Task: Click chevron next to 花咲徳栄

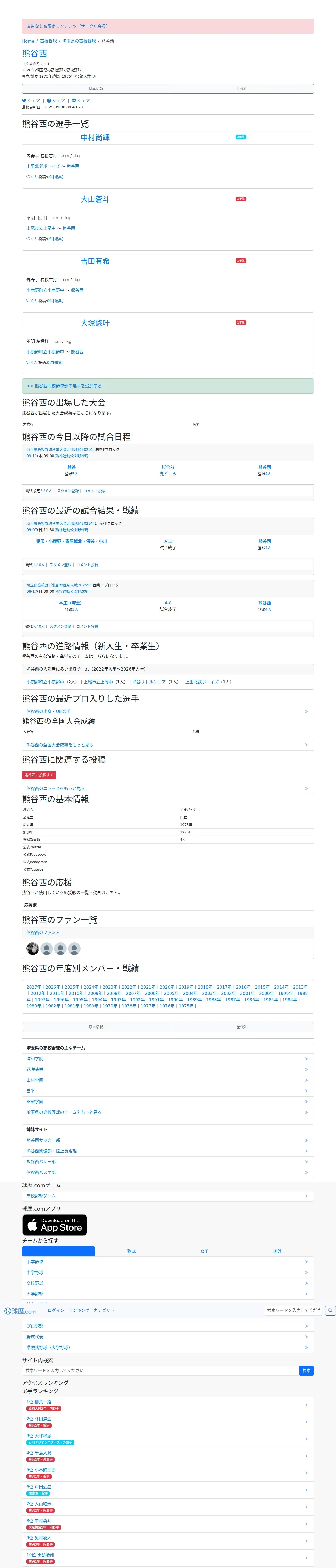Action: point(306,1069)
